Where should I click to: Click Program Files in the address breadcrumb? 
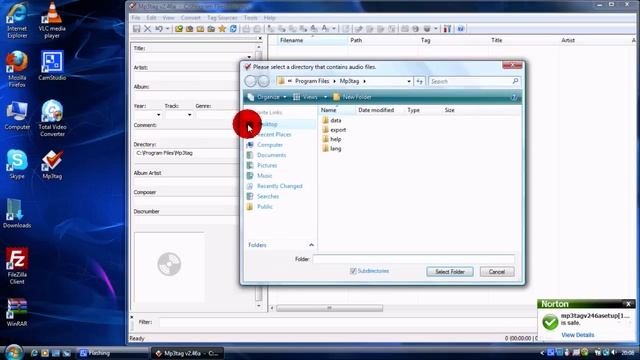click(x=312, y=81)
